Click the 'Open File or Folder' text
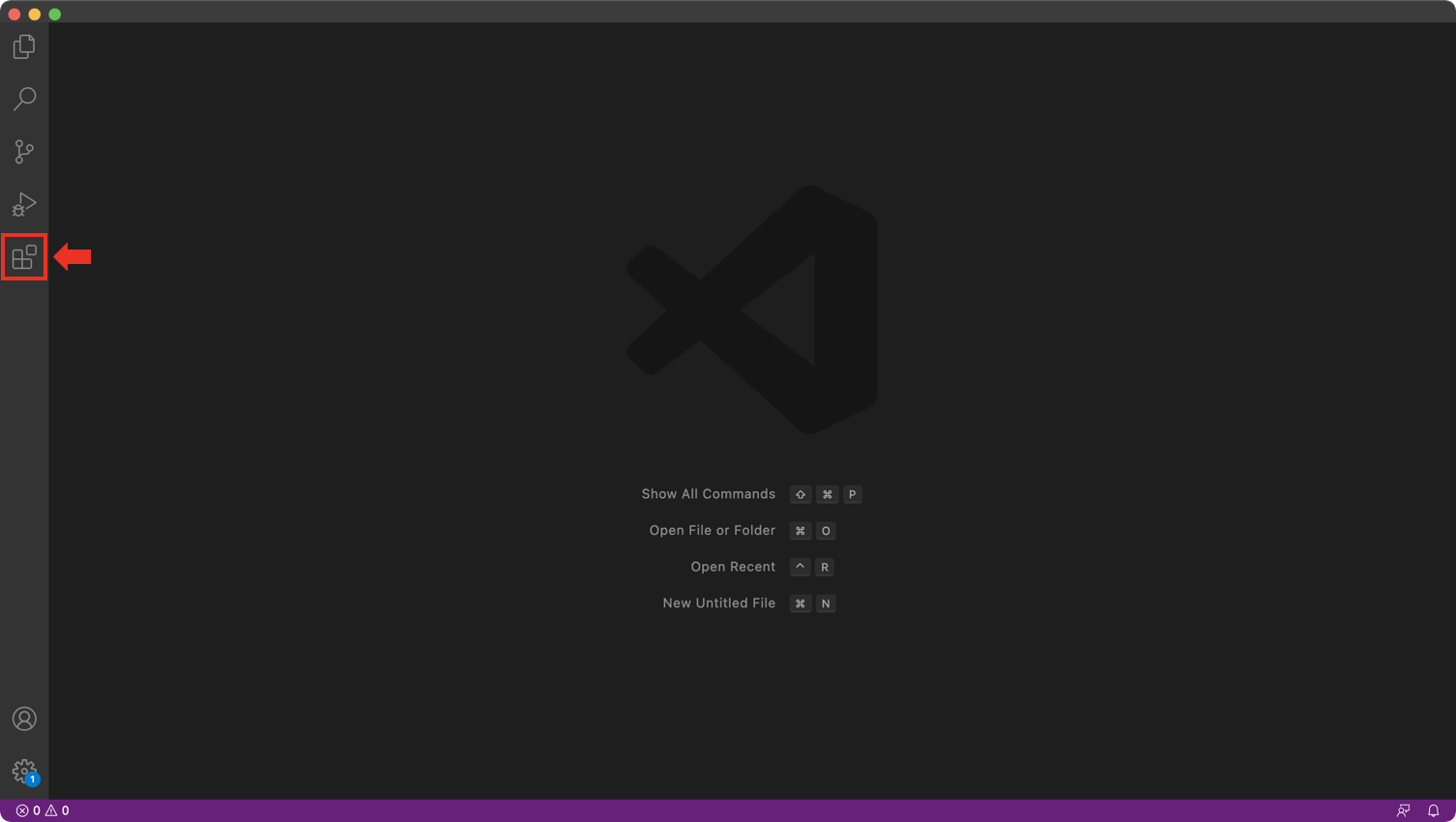This screenshot has height=822, width=1456. pos(713,530)
